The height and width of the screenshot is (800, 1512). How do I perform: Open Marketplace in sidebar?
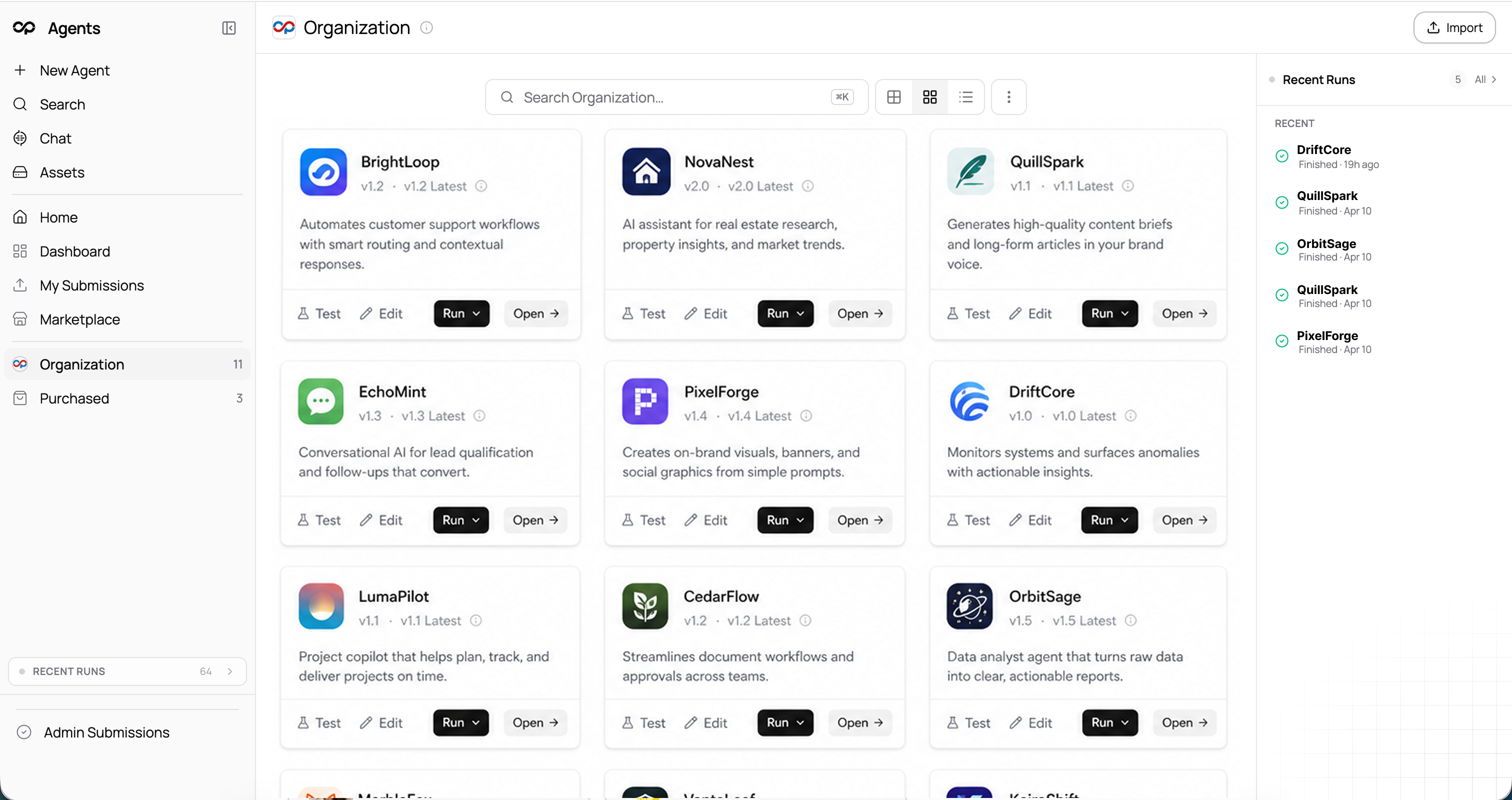127,319
